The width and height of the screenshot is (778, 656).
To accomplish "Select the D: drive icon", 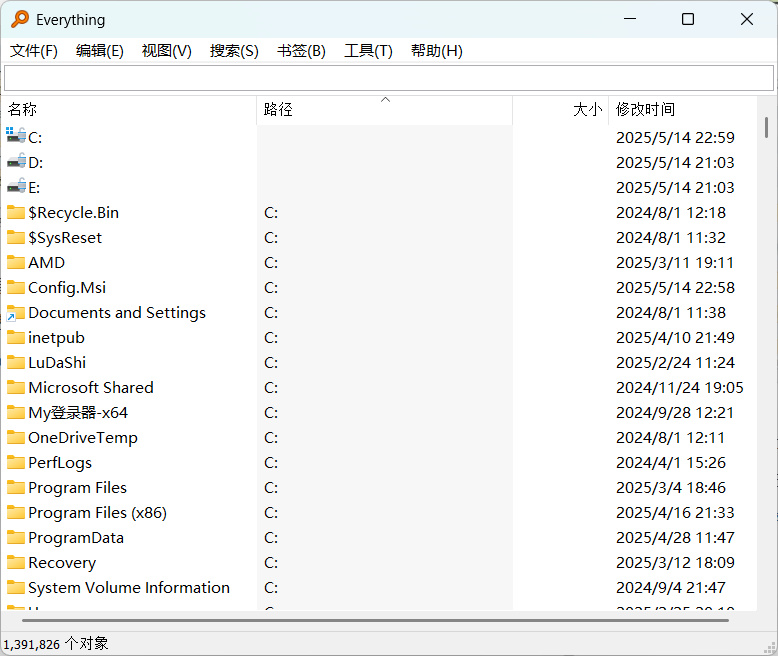I will (16, 161).
